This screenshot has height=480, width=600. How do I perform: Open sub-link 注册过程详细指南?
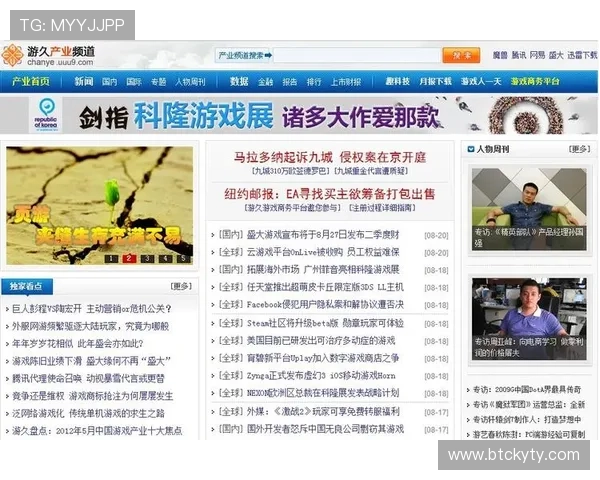[x=382, y=208]
